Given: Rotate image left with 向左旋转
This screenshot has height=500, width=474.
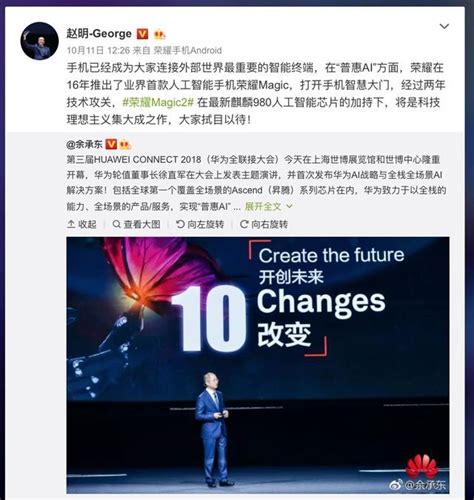Looking at the screenshot, I should pos(200,224).
